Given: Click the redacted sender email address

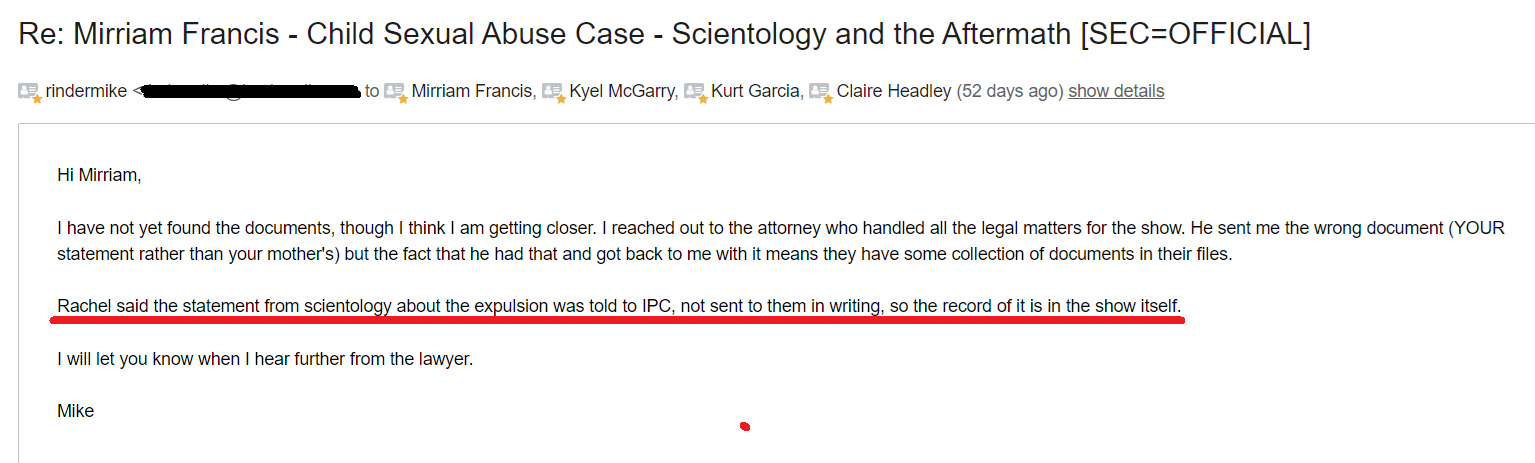Looking at the screenshot, I should 250,92.
